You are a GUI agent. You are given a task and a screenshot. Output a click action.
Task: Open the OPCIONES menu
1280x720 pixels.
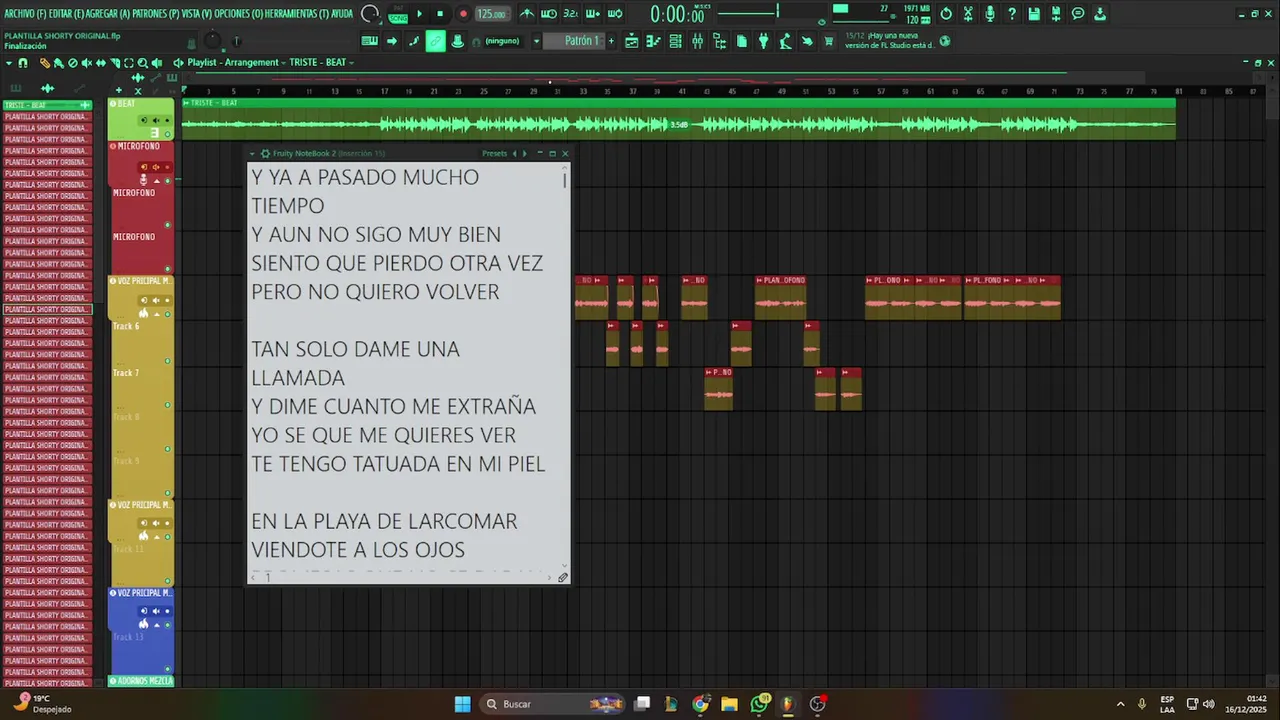tap(238, 14)
